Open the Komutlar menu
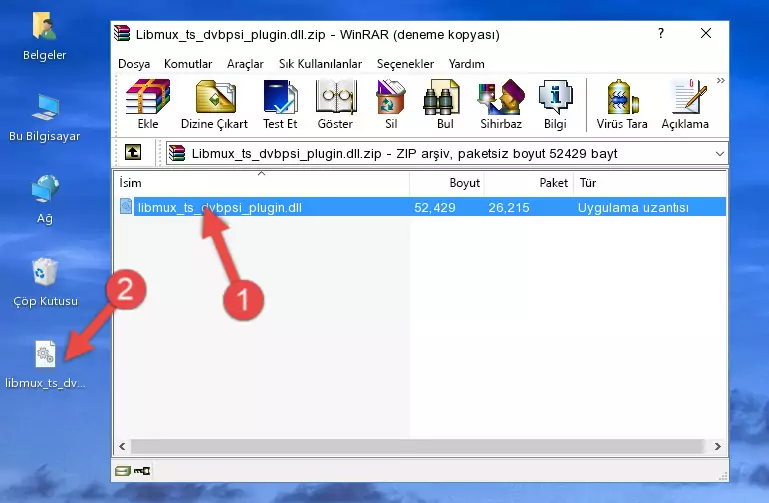Screen dimensions: 769x503 point(188,64)
